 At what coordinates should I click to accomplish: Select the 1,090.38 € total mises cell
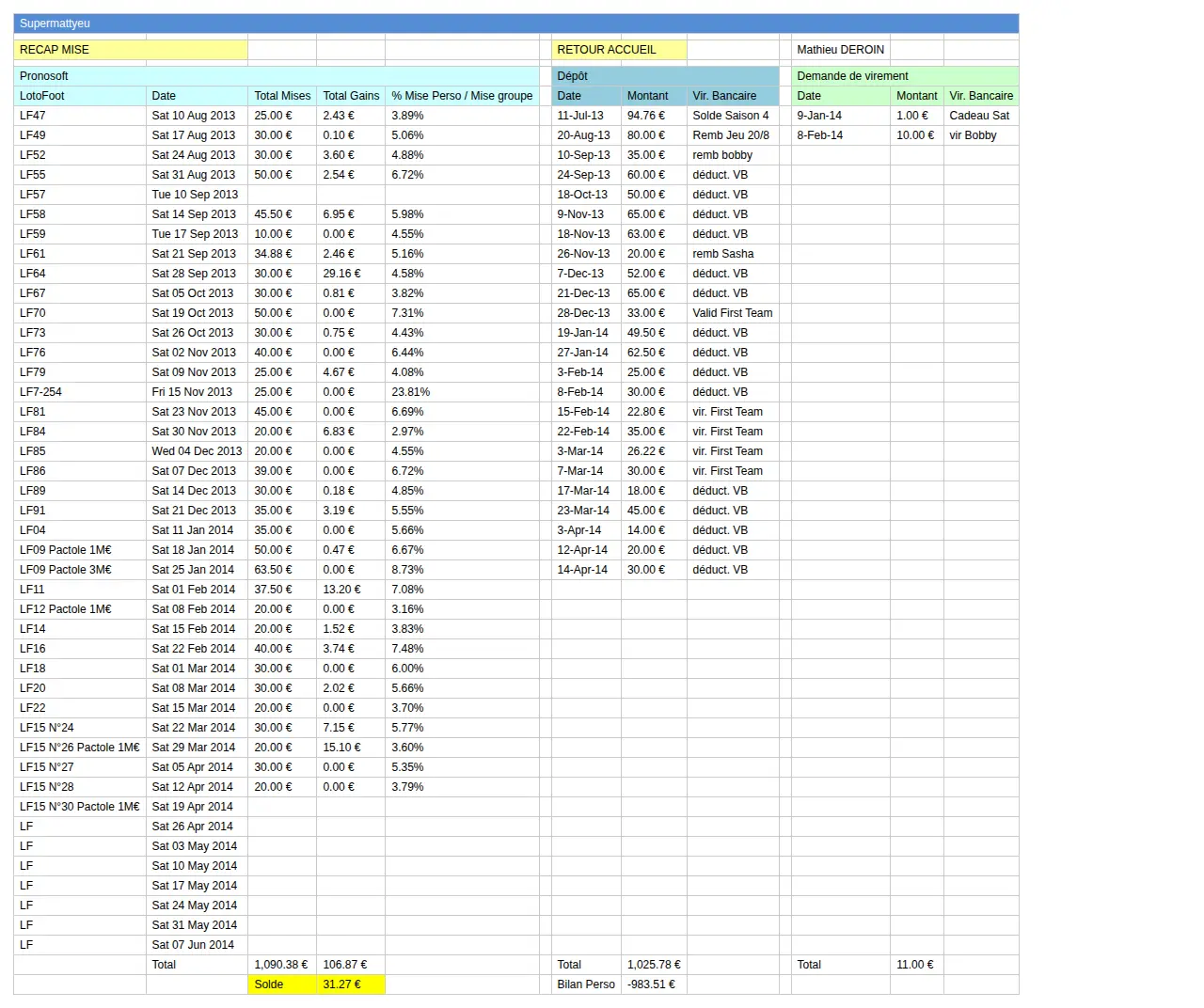[x=282, y=965]
